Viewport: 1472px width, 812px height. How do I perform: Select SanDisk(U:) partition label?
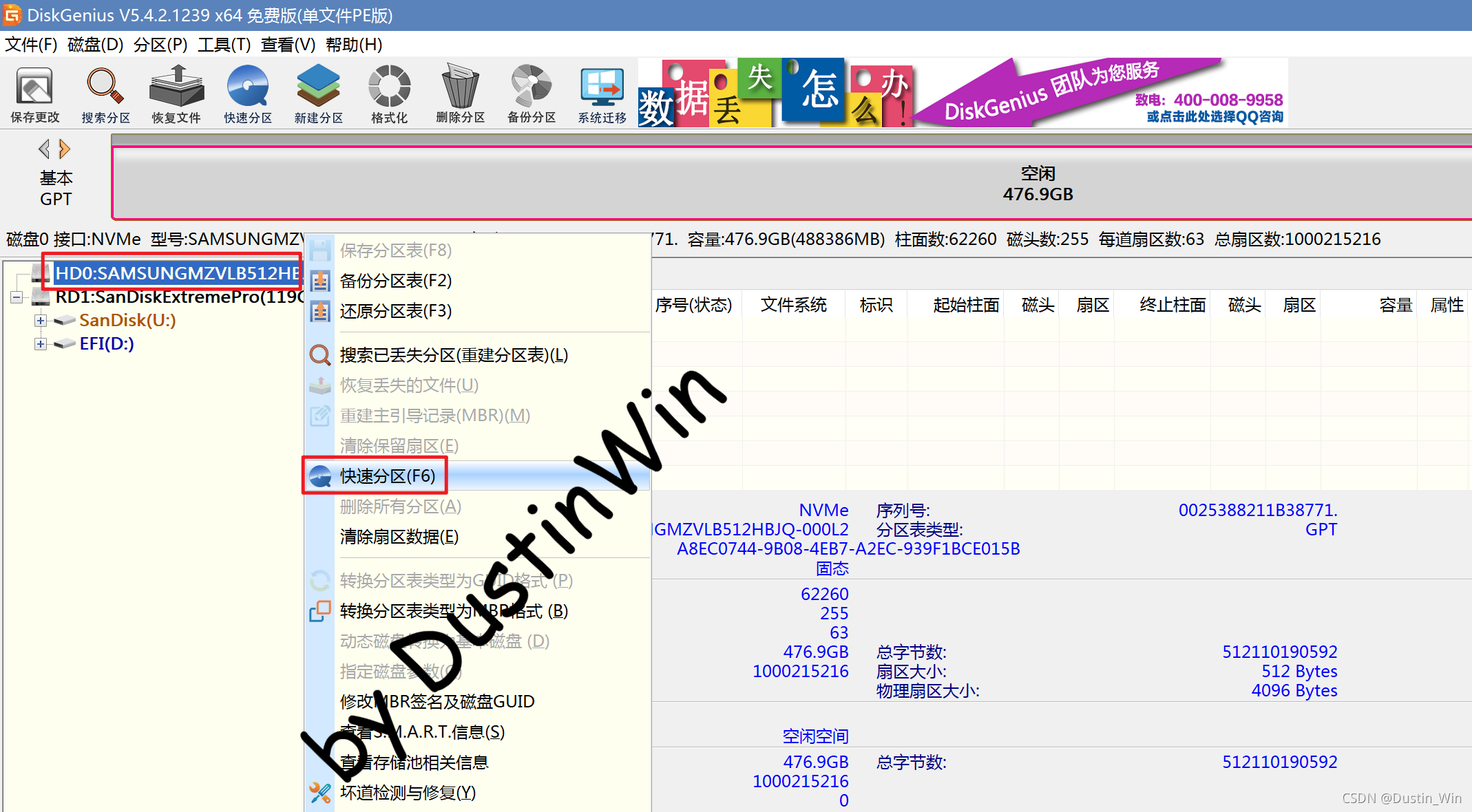click(x=127, y=321)
